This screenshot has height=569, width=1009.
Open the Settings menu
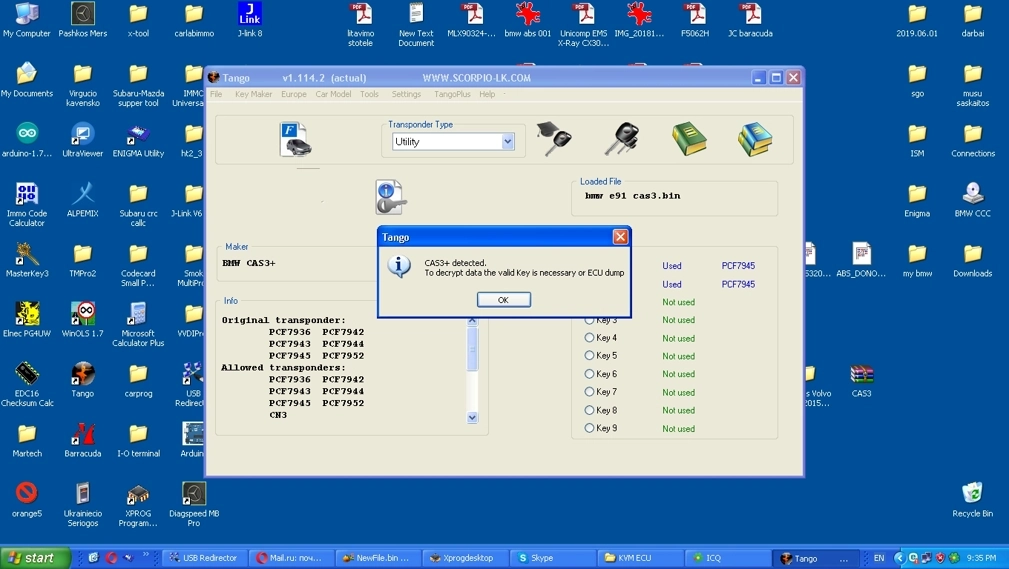(x=406, y=94)
